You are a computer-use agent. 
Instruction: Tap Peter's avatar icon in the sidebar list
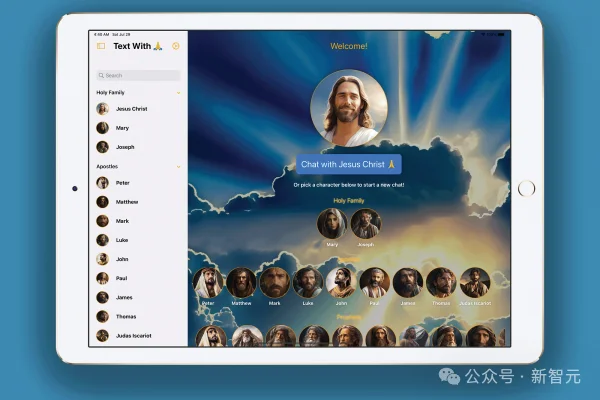pyautogui.click(x=102, y=183)
